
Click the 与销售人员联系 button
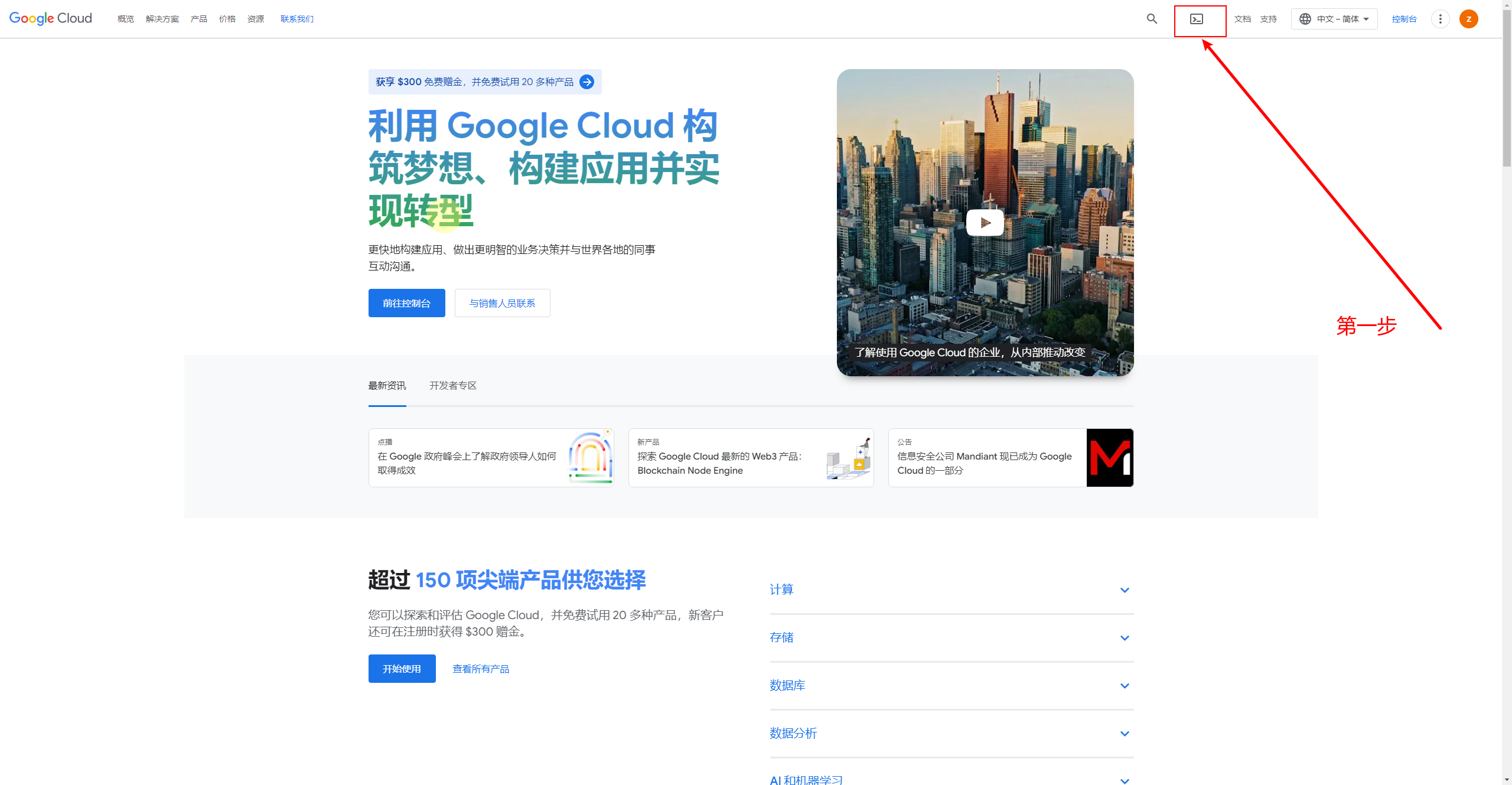click(x=503, y=303)
